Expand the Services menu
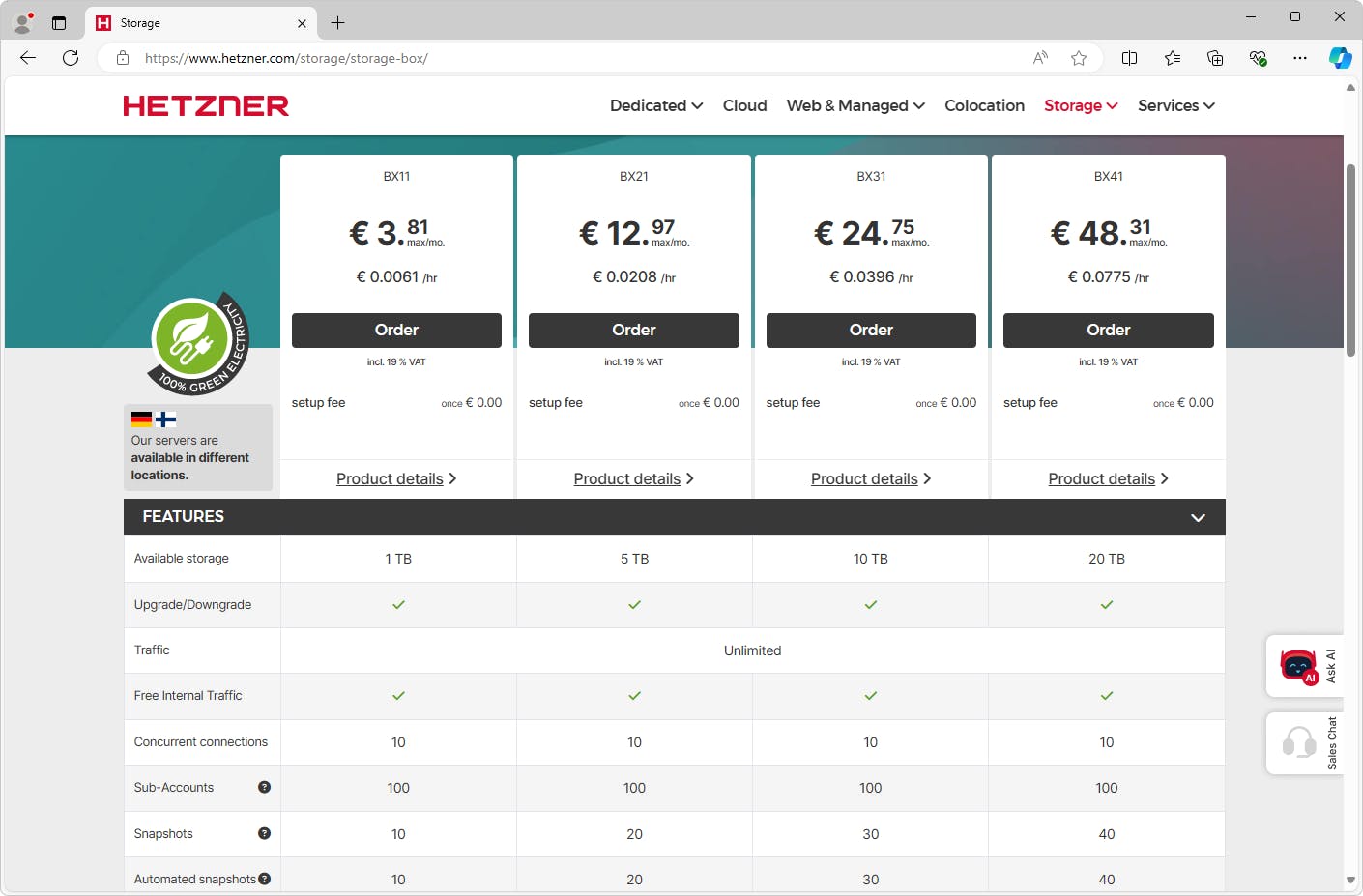The height and width of the screenshot is (896, 1363). tap(1176, 105)
